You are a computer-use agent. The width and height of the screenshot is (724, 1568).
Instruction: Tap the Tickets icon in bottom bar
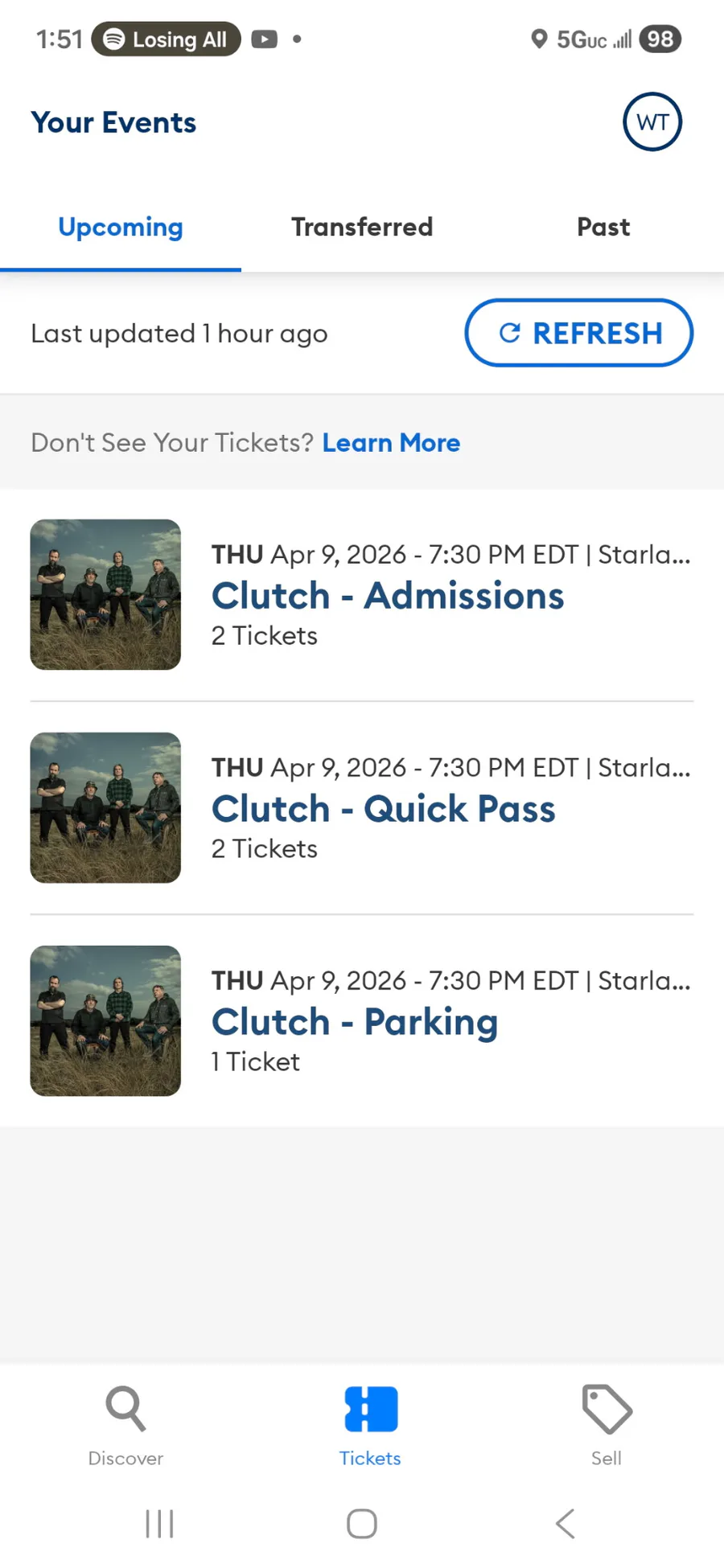370,1409
